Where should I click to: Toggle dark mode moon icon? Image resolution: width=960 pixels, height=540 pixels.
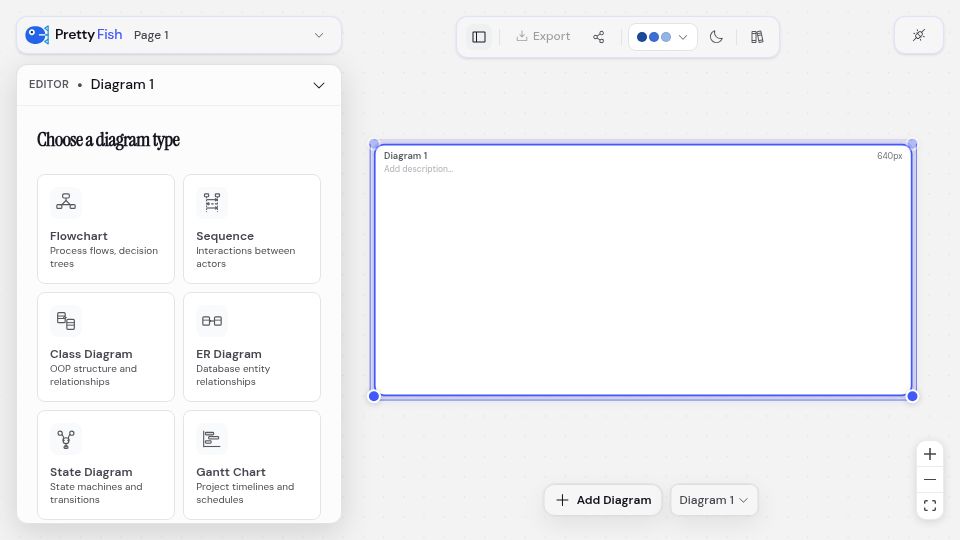coord(716,37)
